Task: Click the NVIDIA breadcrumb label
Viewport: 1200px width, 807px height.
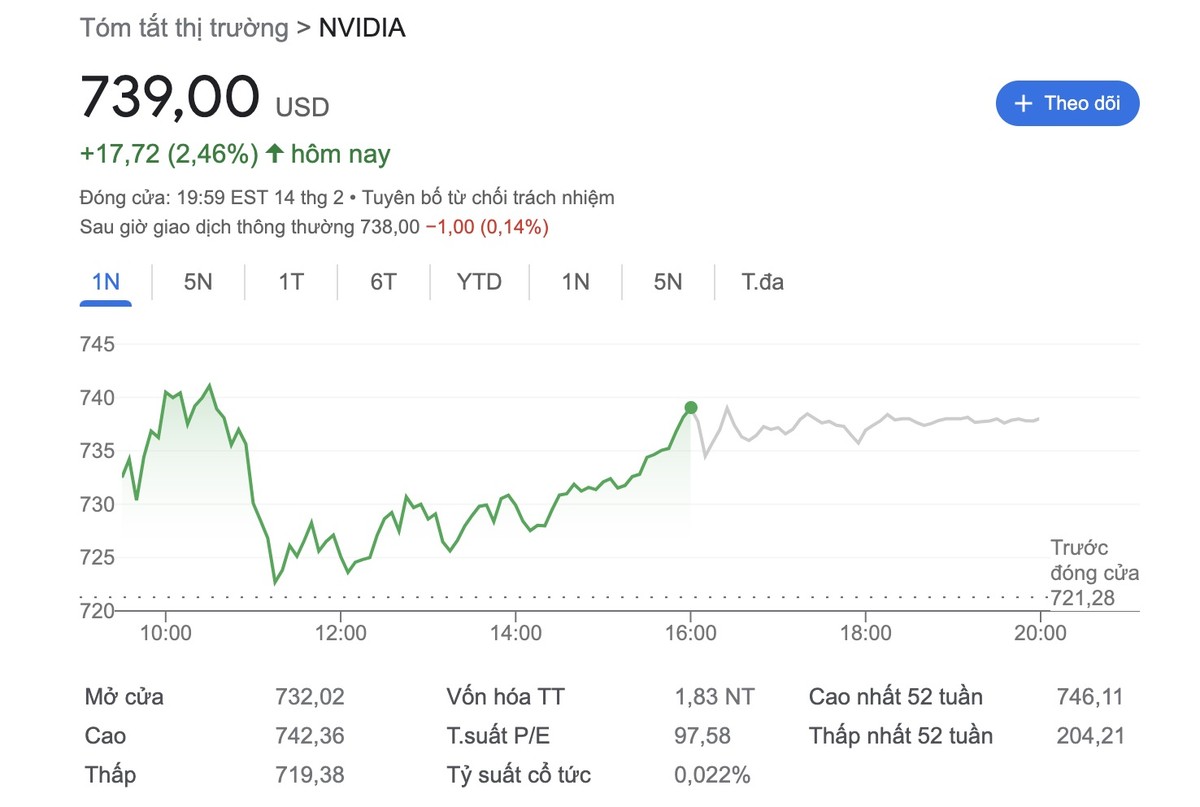Action: point(361,28)
